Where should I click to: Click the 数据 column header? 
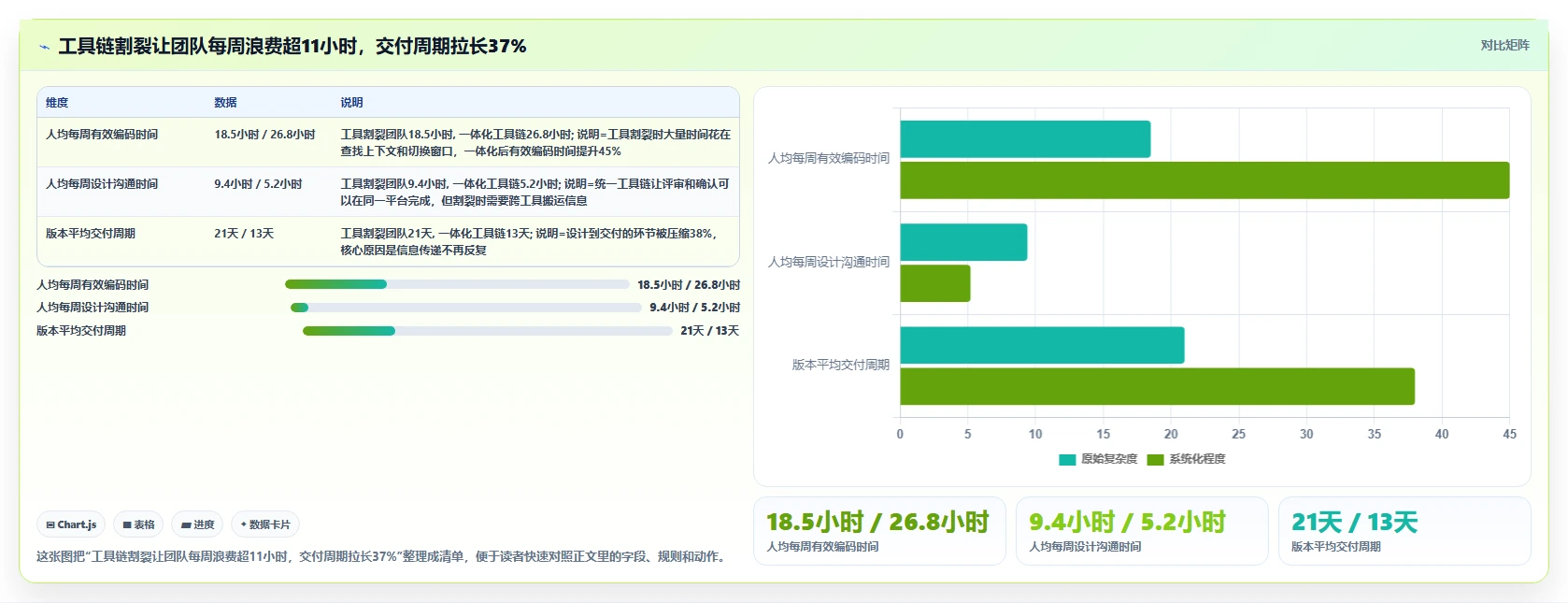[x=225, y=103]
